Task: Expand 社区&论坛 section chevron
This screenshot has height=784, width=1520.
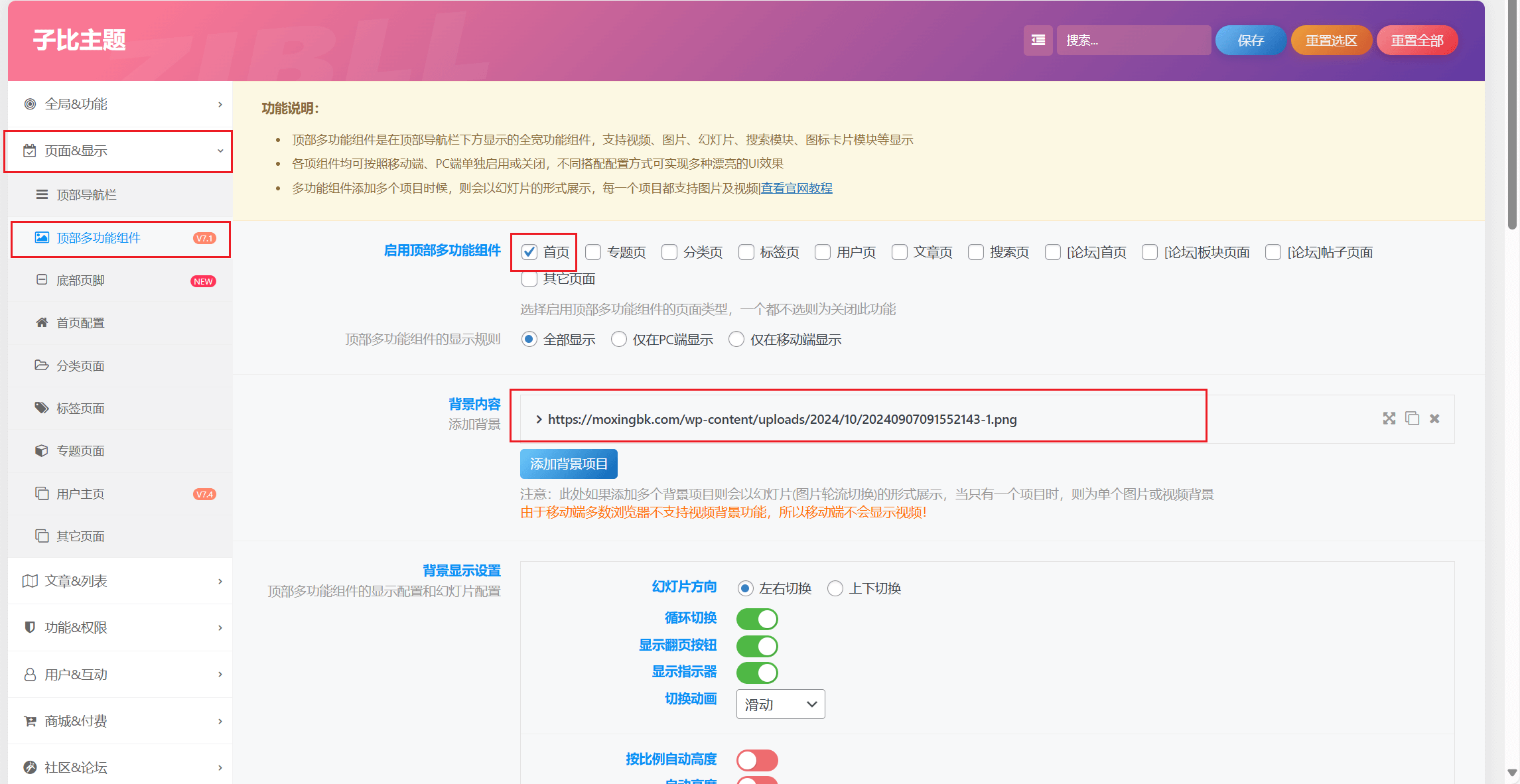Action: [220, 767]
